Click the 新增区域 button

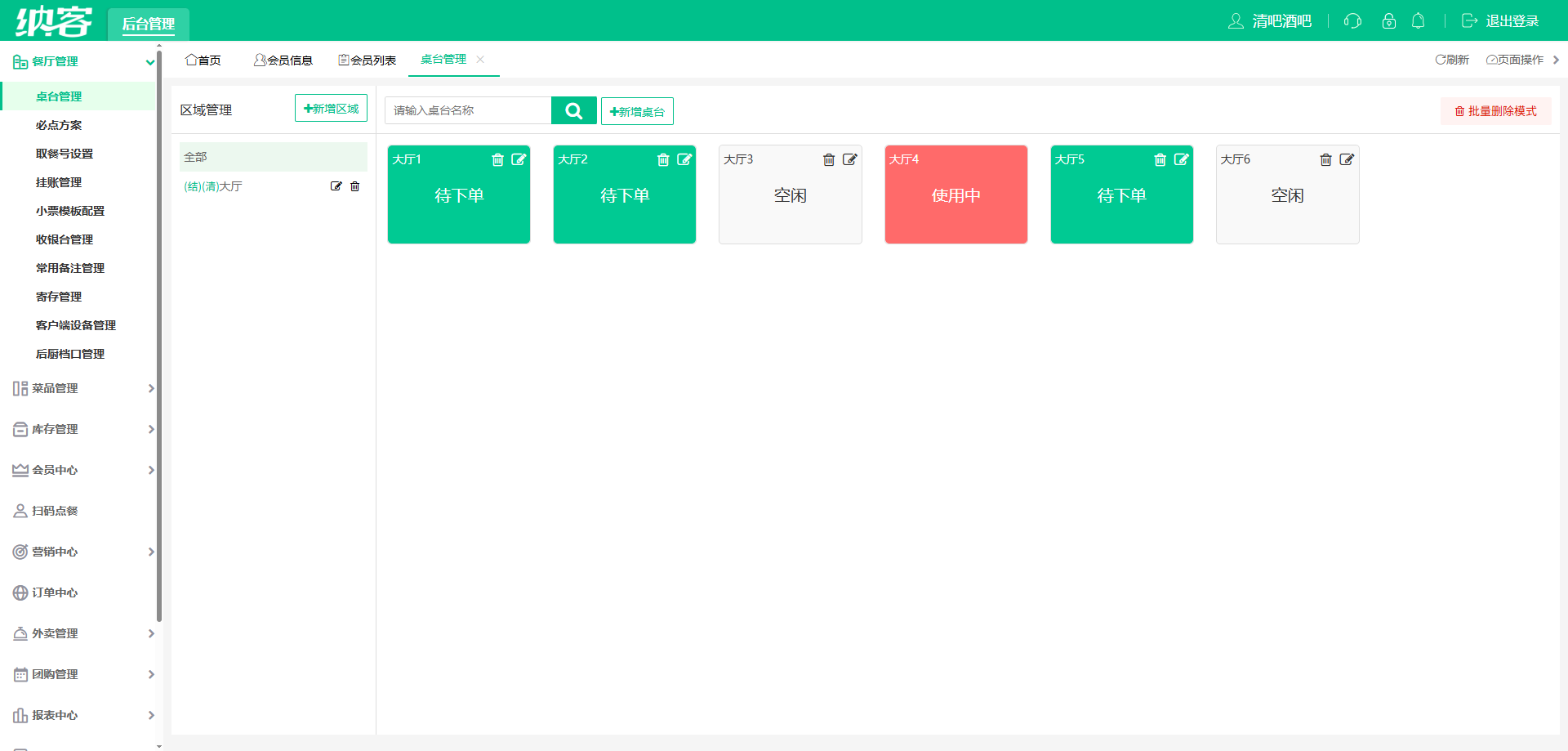click(x=331, y=108)
